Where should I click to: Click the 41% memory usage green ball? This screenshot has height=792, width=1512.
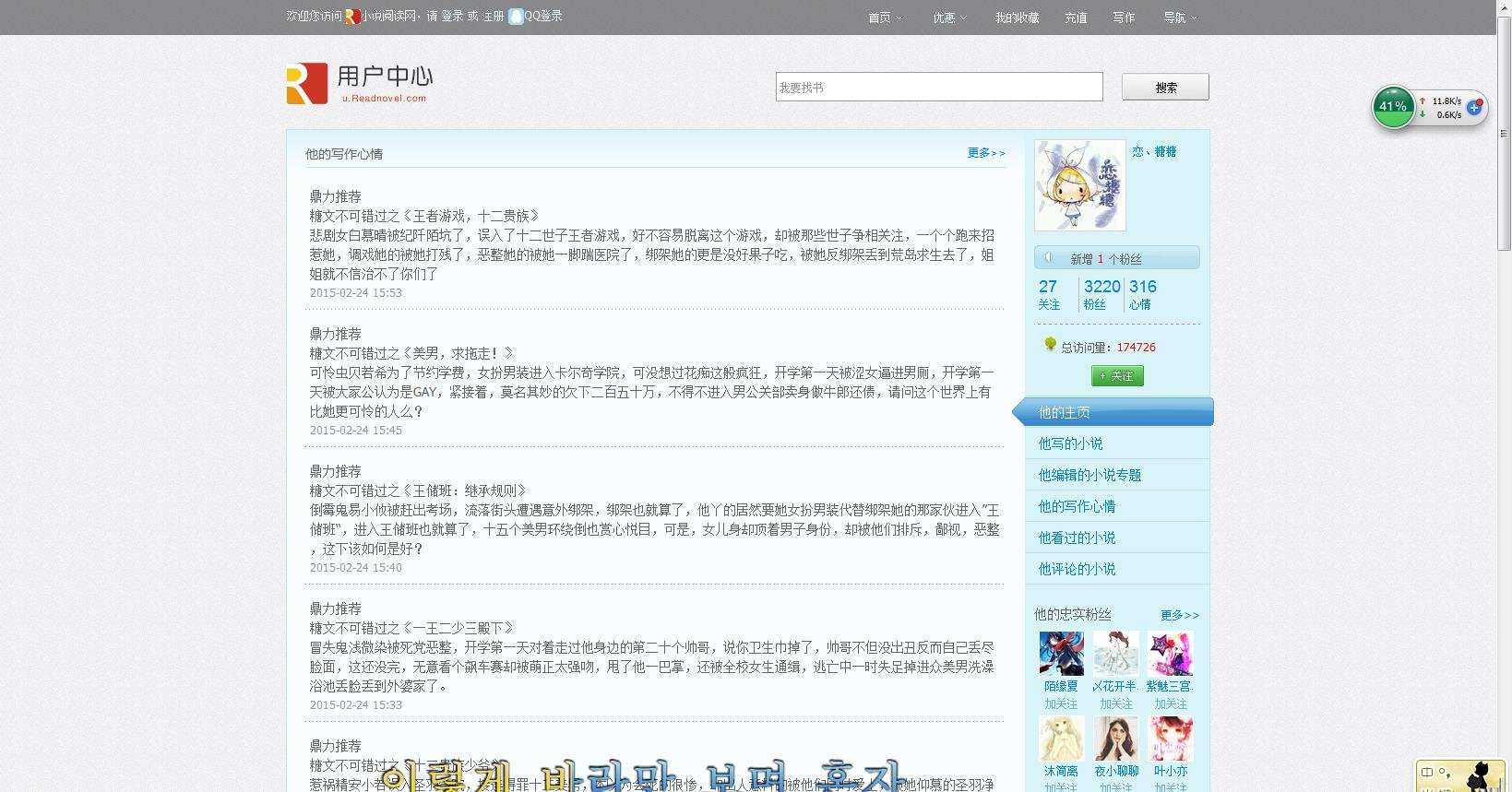point(1393,107)
